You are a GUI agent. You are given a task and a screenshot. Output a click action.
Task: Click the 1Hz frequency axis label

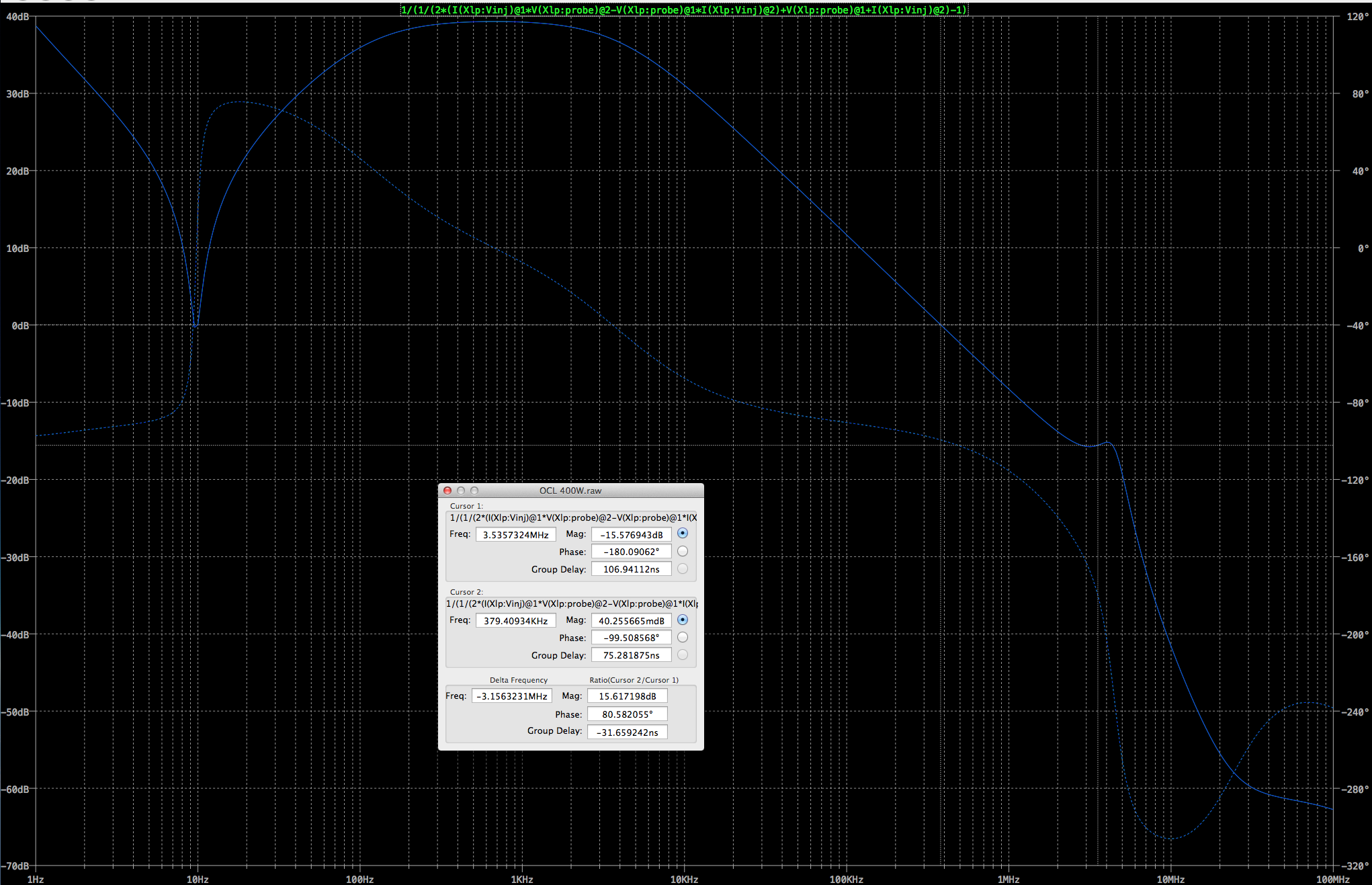(x=36, y=879)
